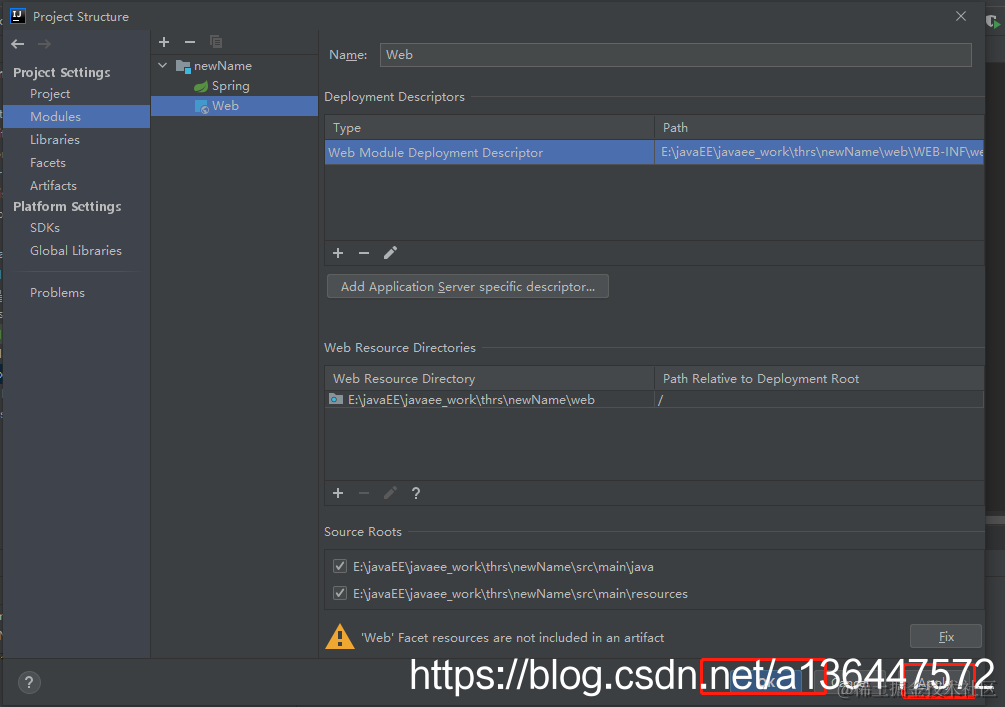Toggle src\main\java source root checkbox

tap(340, 566)
